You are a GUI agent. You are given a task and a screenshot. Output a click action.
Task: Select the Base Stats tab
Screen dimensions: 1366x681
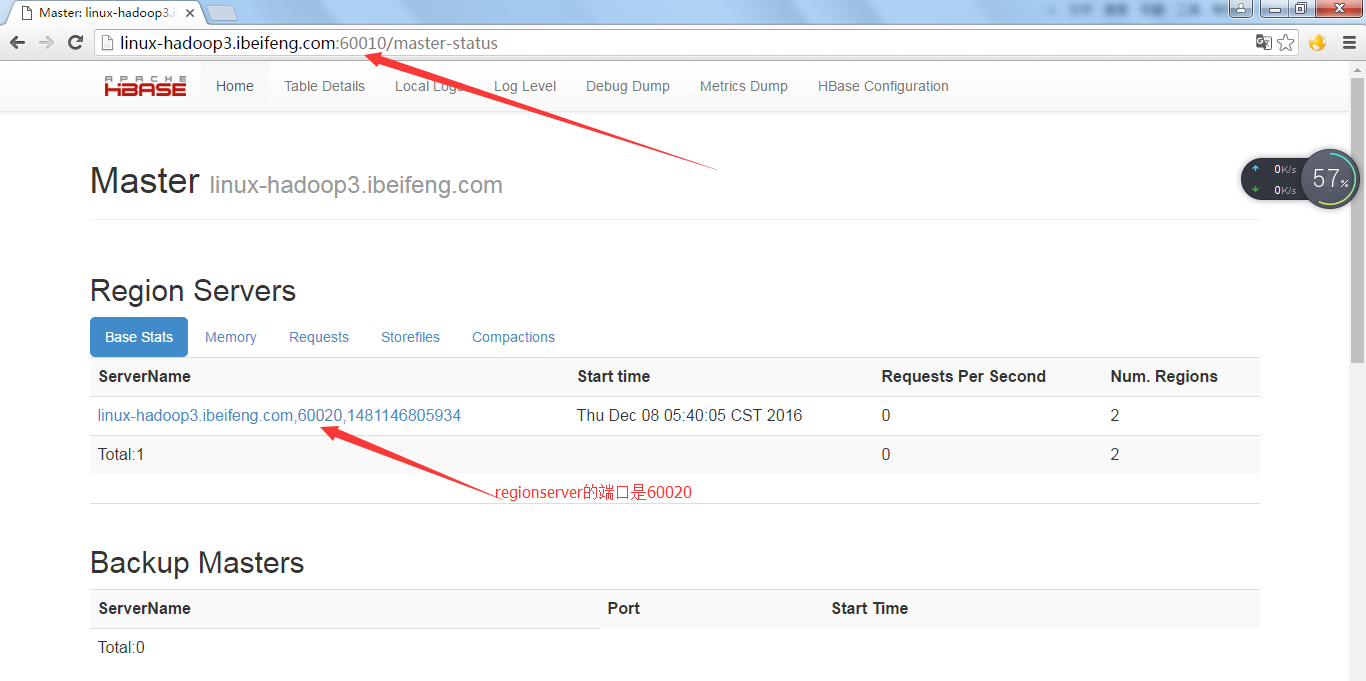(139, 337)
